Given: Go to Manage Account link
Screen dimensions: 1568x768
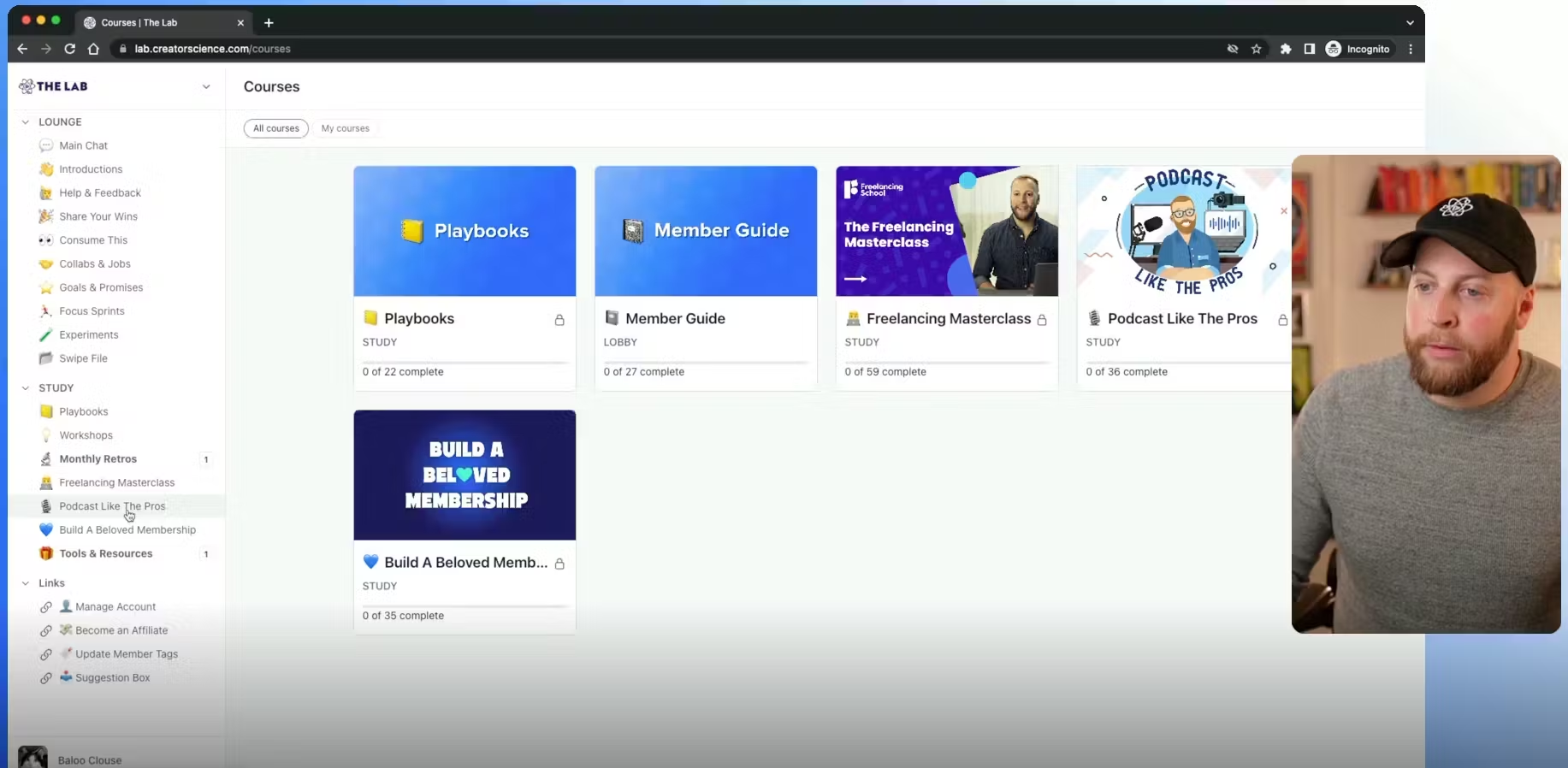Looking at the screenshot, I should click(x=115, y=607).
